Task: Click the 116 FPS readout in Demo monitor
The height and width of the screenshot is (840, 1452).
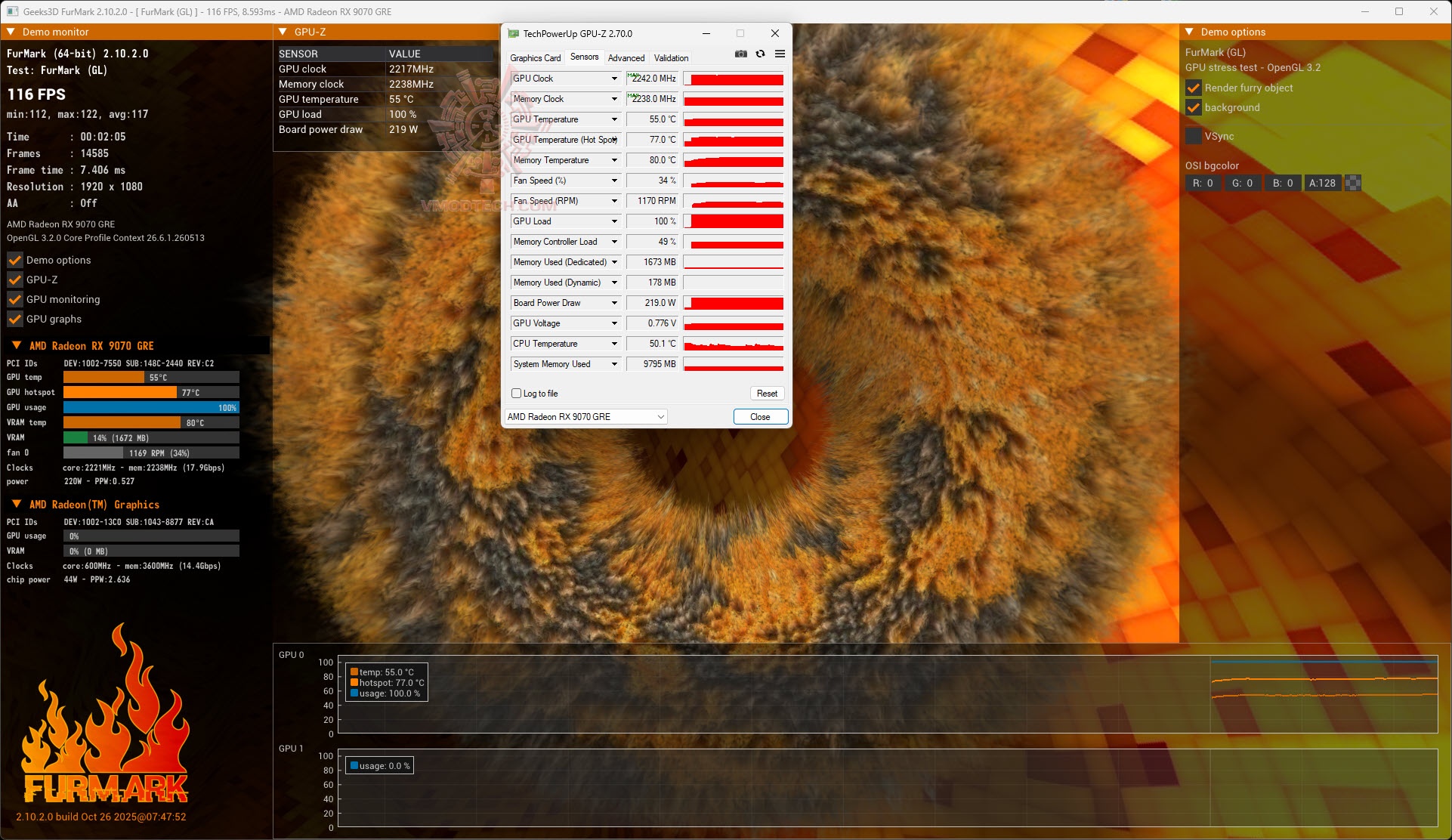Action: point(36,94)
